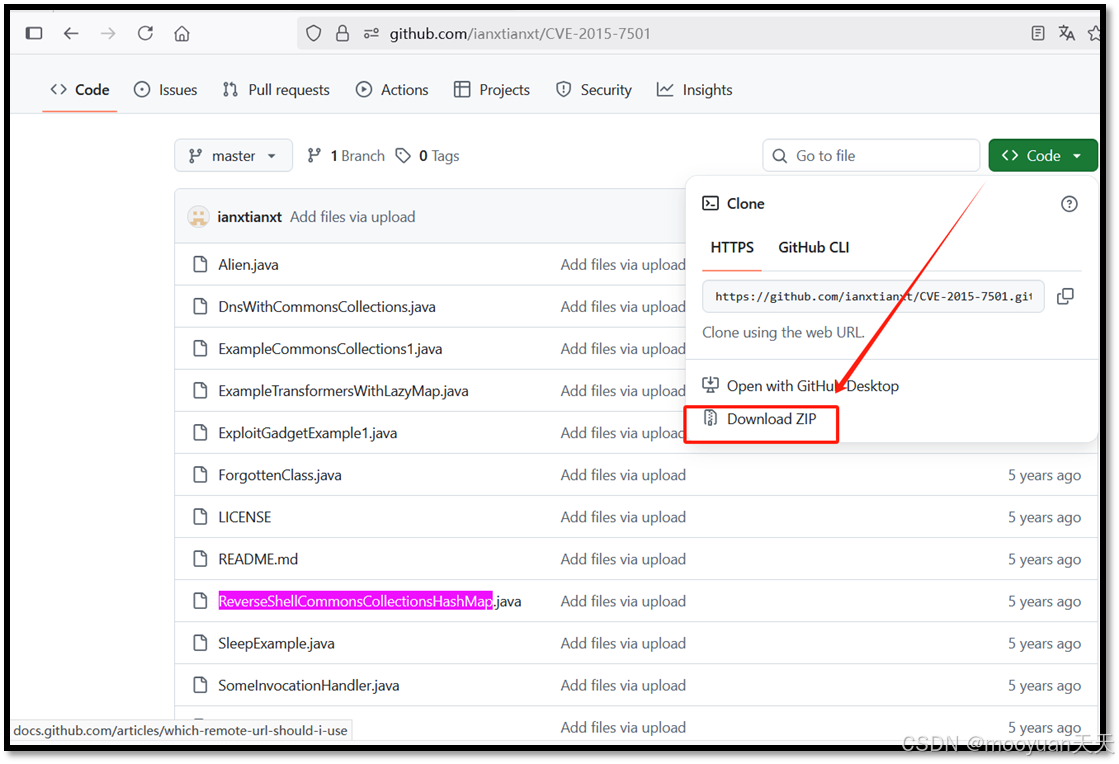Click file icon beside DnsWithCommonsCollections.java
This screenshot has width=1119, height=764.
[x=201, y=307]
